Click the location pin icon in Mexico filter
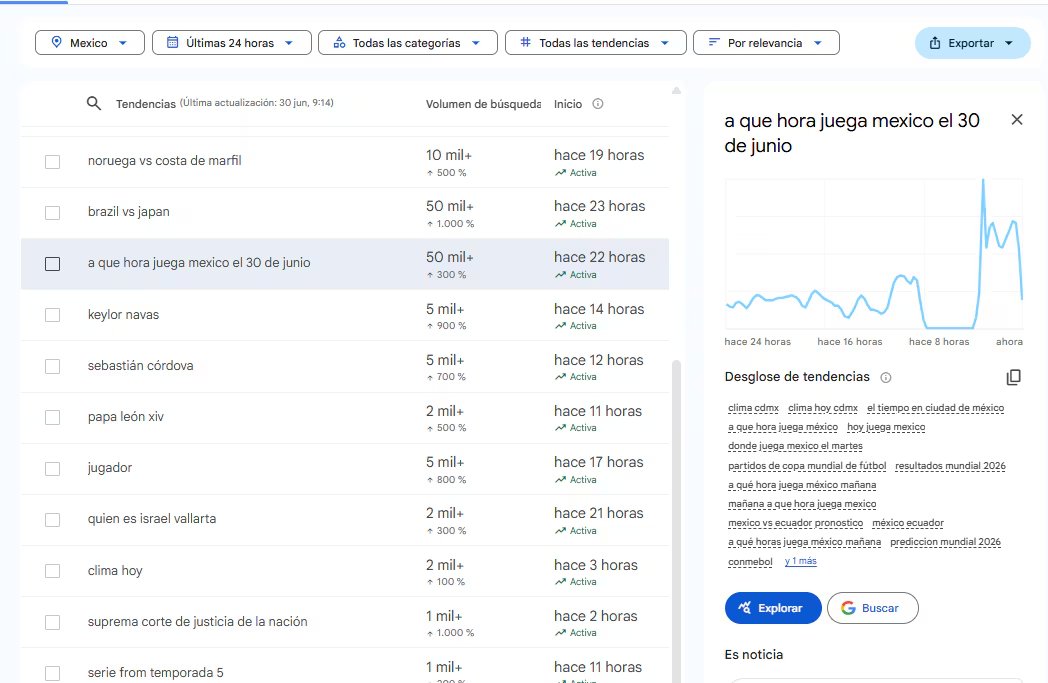 click(57, 42)
